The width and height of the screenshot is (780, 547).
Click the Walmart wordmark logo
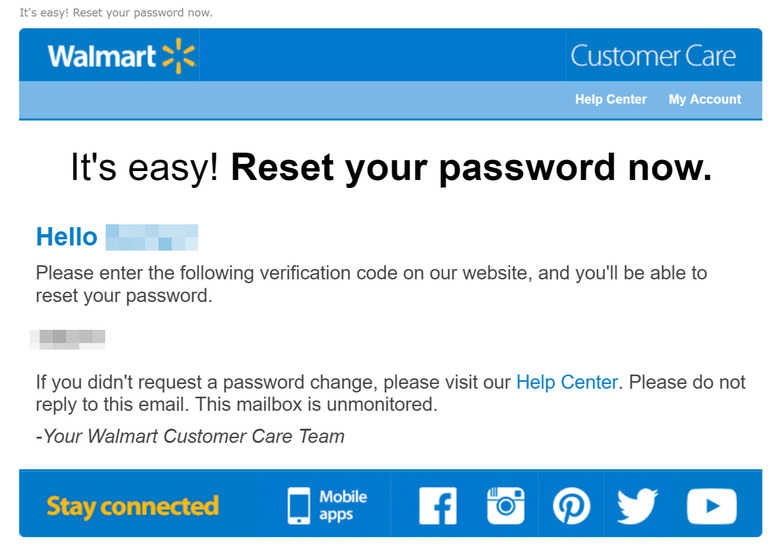[x=102, y=56]
